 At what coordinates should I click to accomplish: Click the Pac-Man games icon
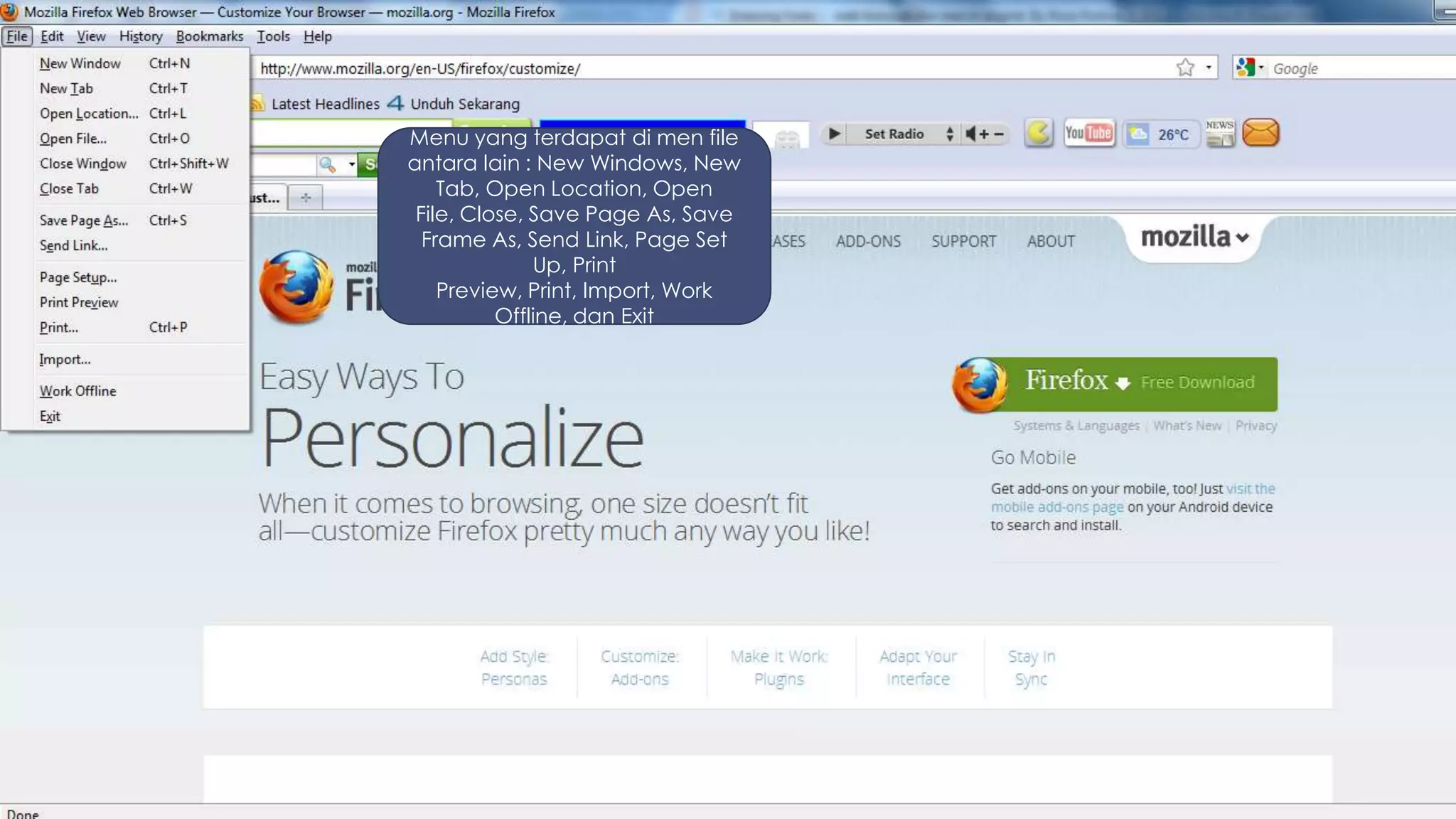(1039, 133)
